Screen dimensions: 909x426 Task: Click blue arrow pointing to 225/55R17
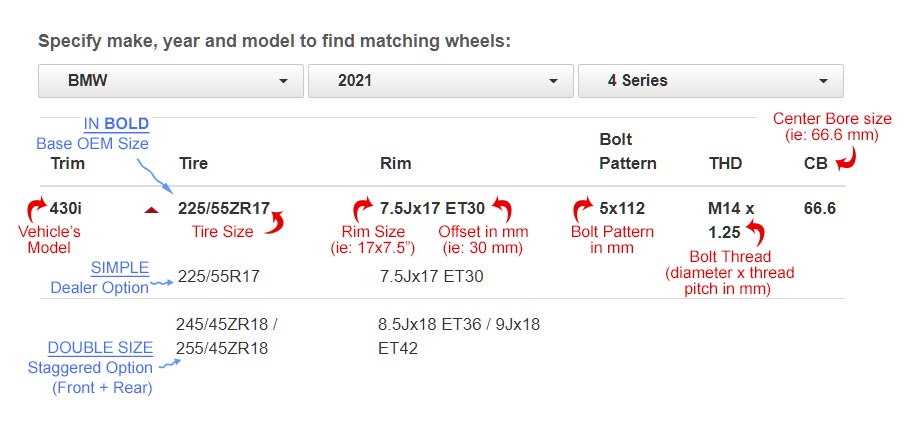162,284
